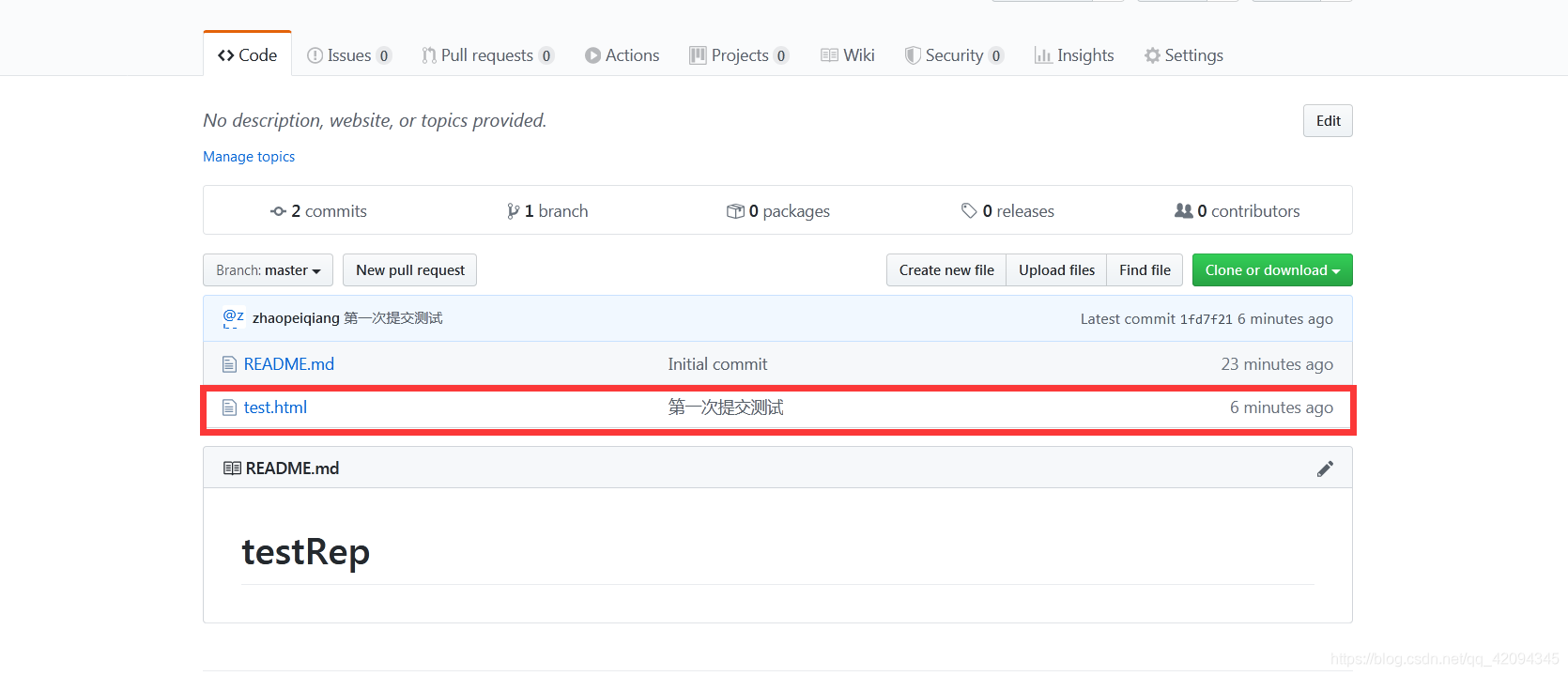View the 2 commits history

click(318, 211)
